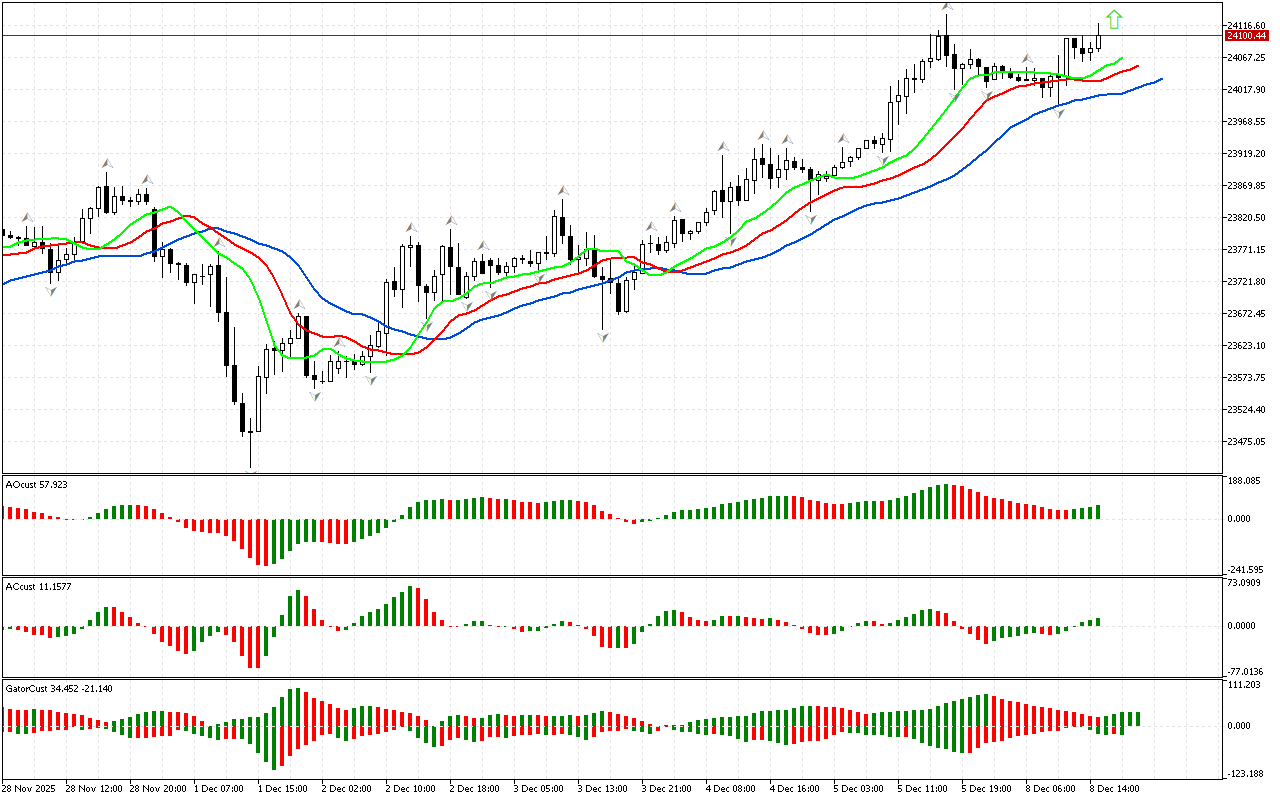The height and width of the screenshot is (800, 1280).
Task: Select the lowest down fractal below 8 Dec candles
Action: point(1060,114)
